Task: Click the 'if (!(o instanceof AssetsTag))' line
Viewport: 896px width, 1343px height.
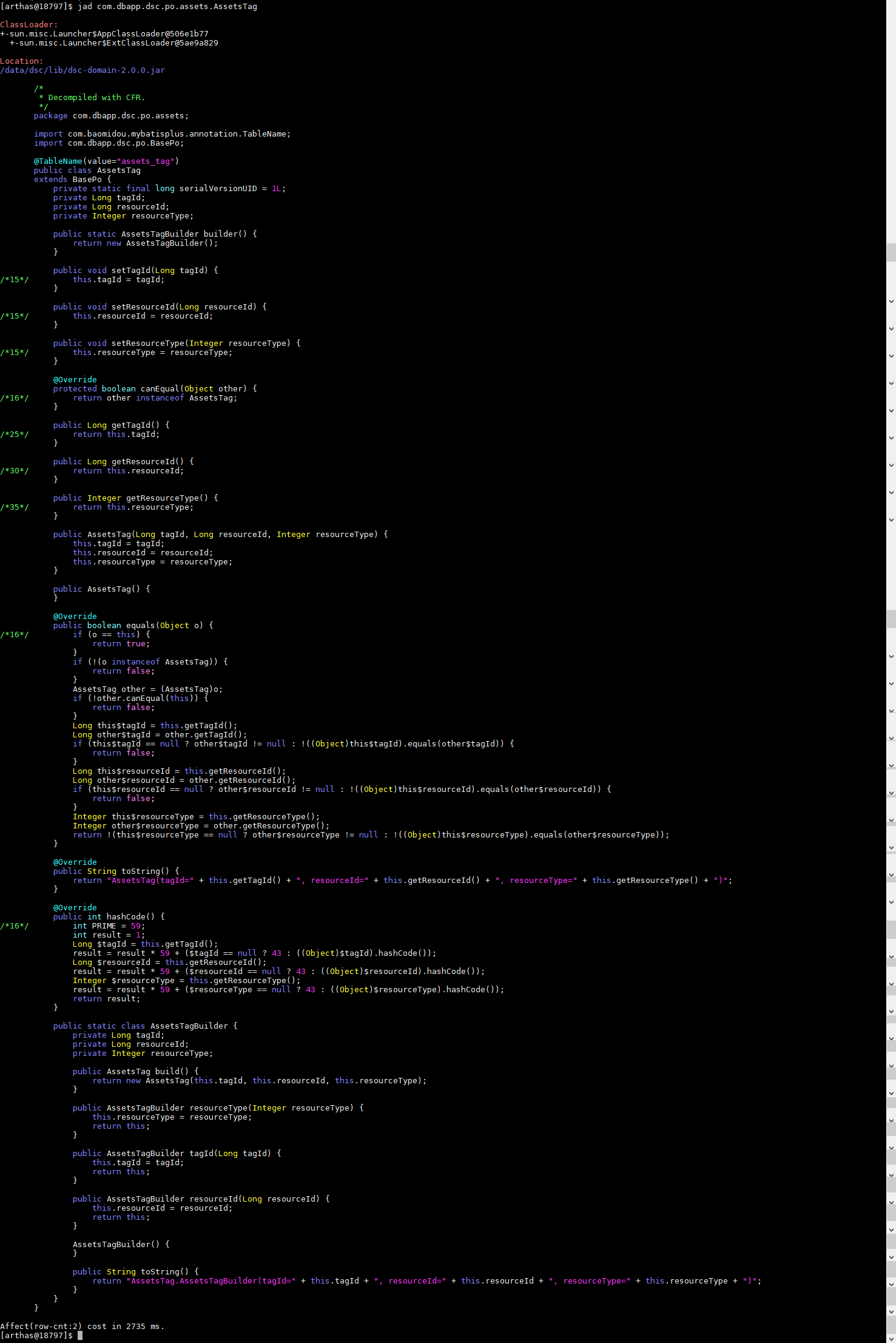Action: point(150,662)
